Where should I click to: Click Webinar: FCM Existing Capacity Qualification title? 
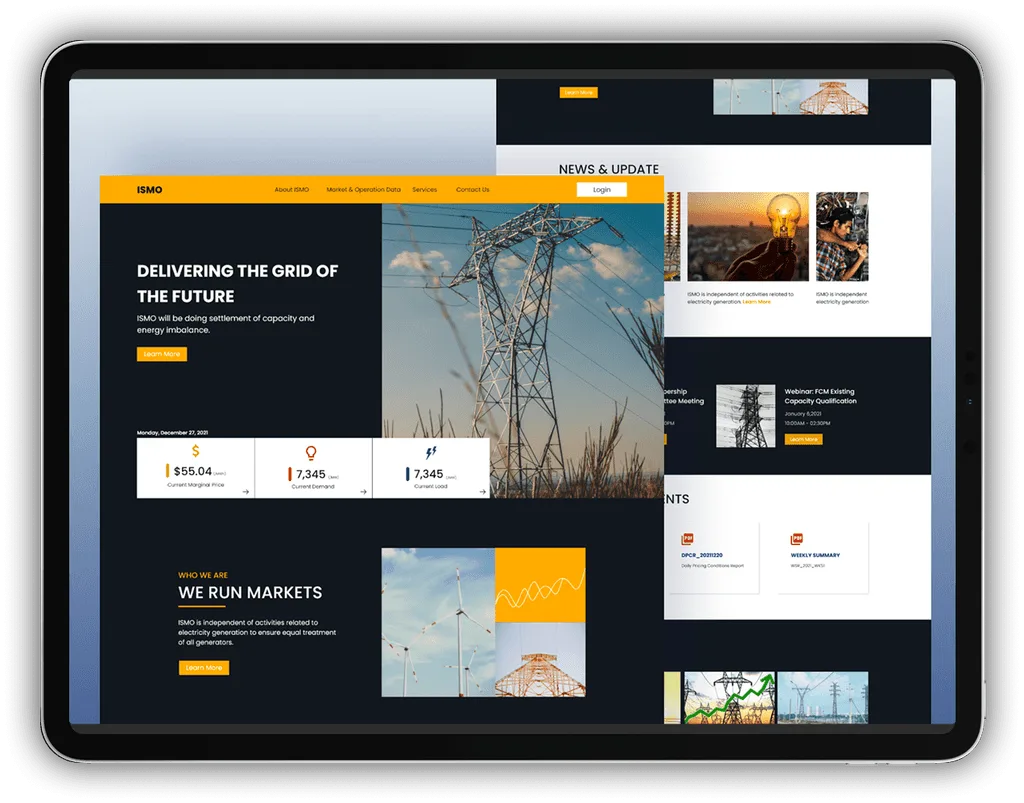click(x=820, y=396)
